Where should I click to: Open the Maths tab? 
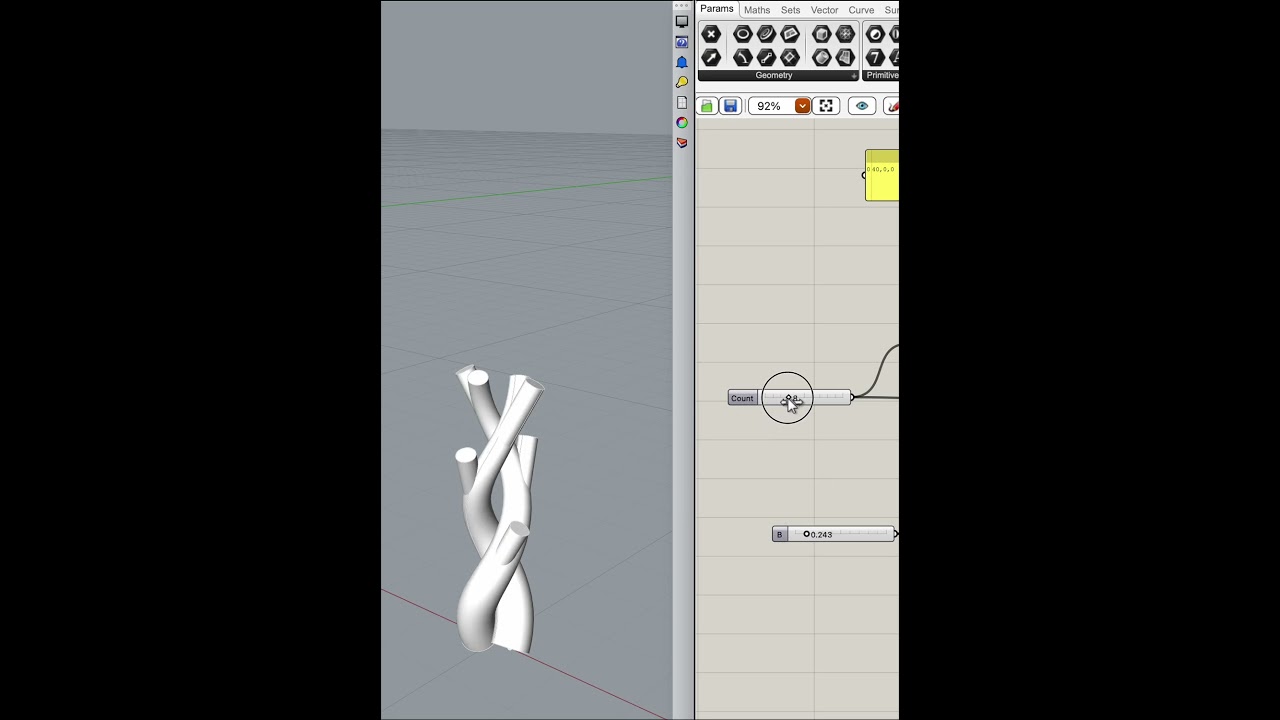click(757, 10)
